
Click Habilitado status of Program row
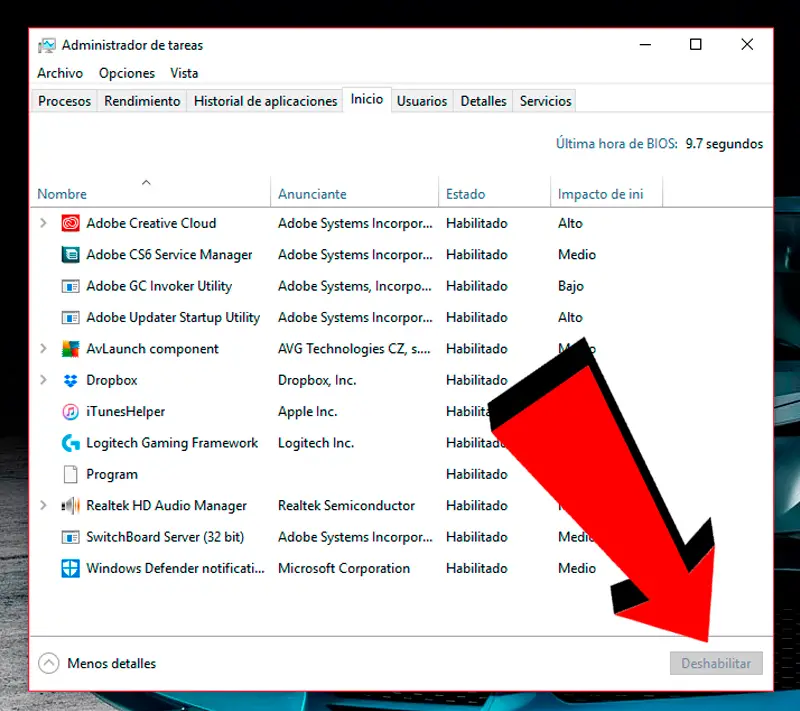pos(477,474)
